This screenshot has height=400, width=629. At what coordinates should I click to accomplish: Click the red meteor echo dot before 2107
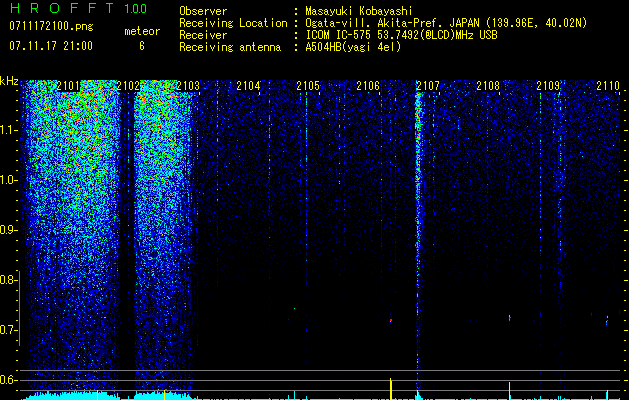(x=390, y=320)
